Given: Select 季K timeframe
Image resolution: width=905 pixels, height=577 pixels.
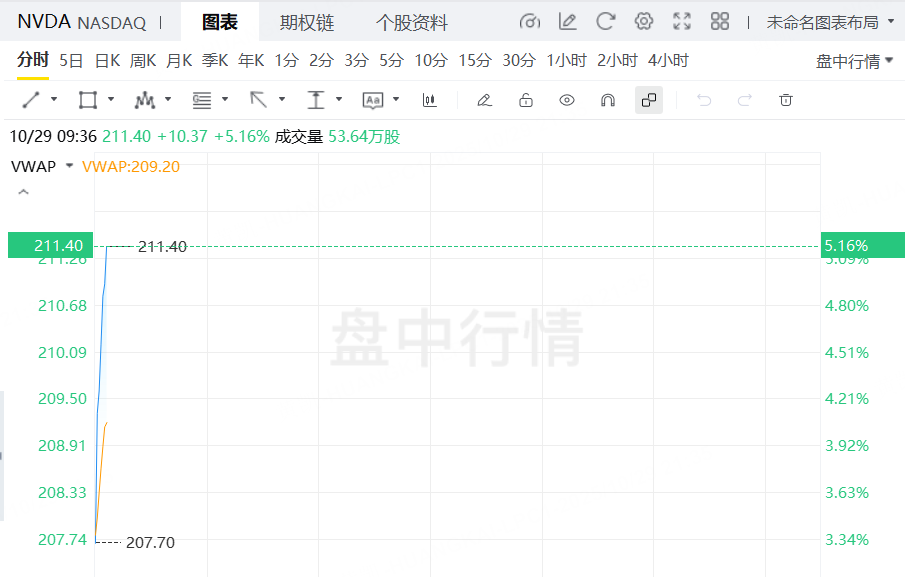Looking at the screenshot, I should (215, 60).
